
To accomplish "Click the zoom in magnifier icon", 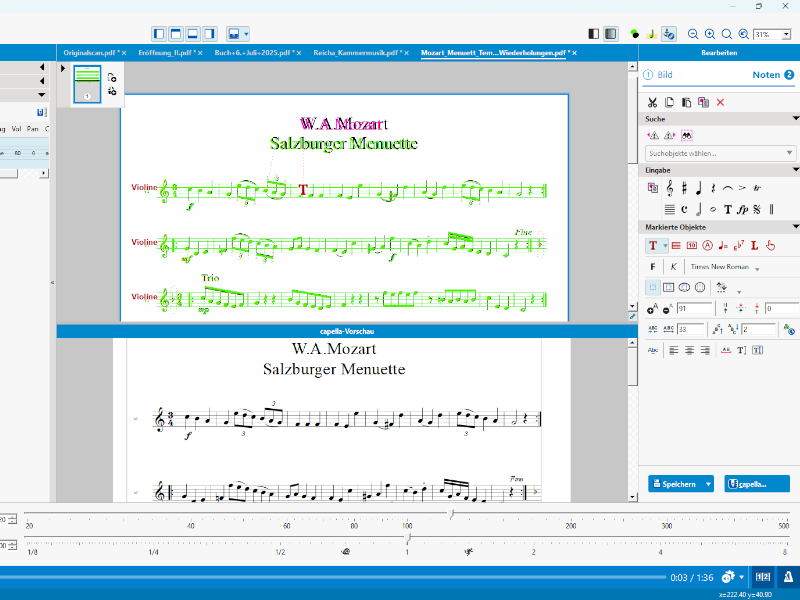I will [x=710, y=34].
